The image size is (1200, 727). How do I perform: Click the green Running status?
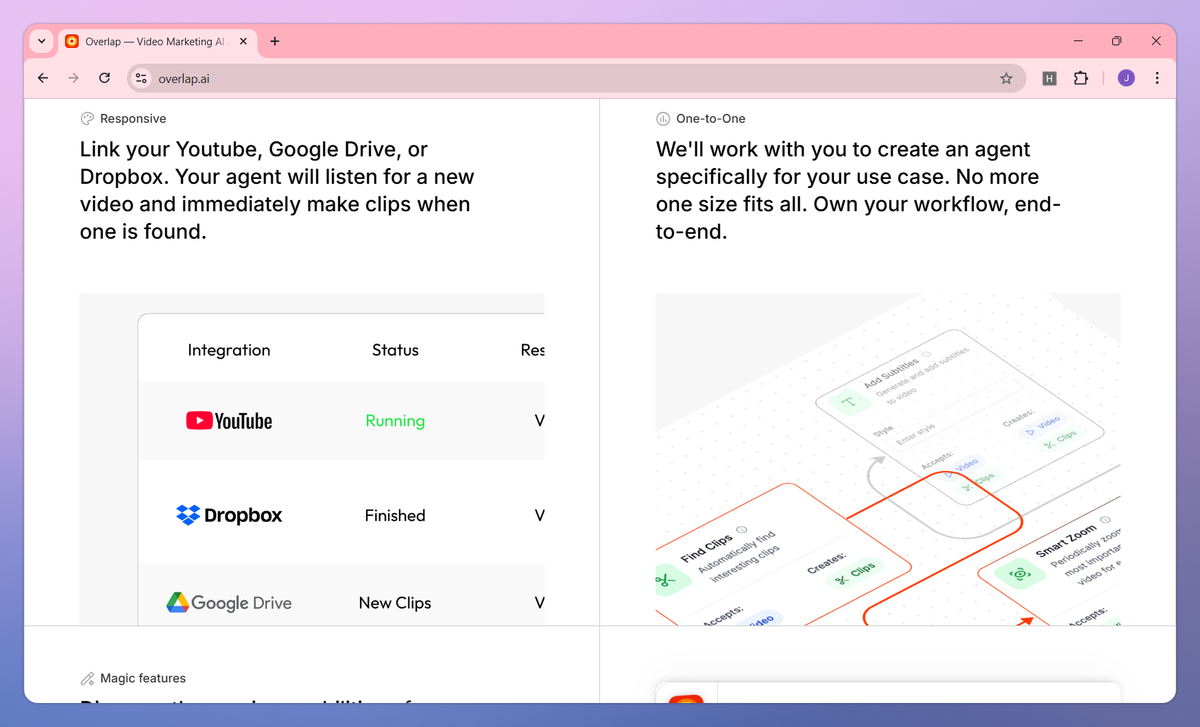tap(395, 421)
